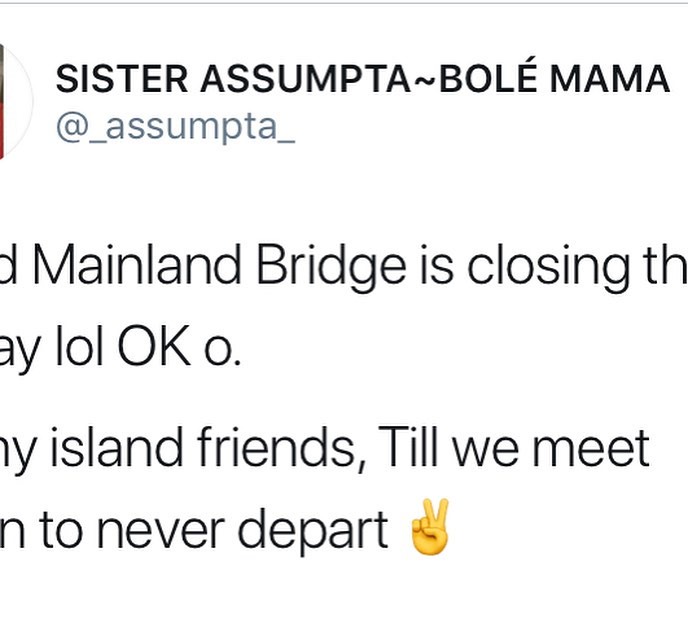Click the word "island" in the tweet
688x632 pixels.
point(117,447)
